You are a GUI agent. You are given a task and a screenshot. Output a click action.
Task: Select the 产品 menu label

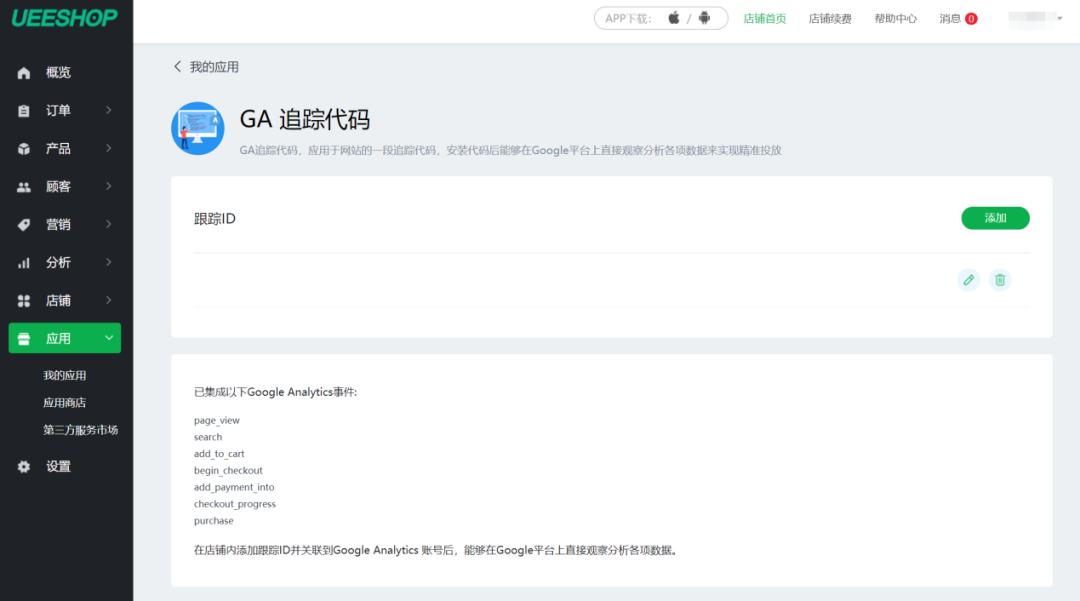(x=59, y=149)
